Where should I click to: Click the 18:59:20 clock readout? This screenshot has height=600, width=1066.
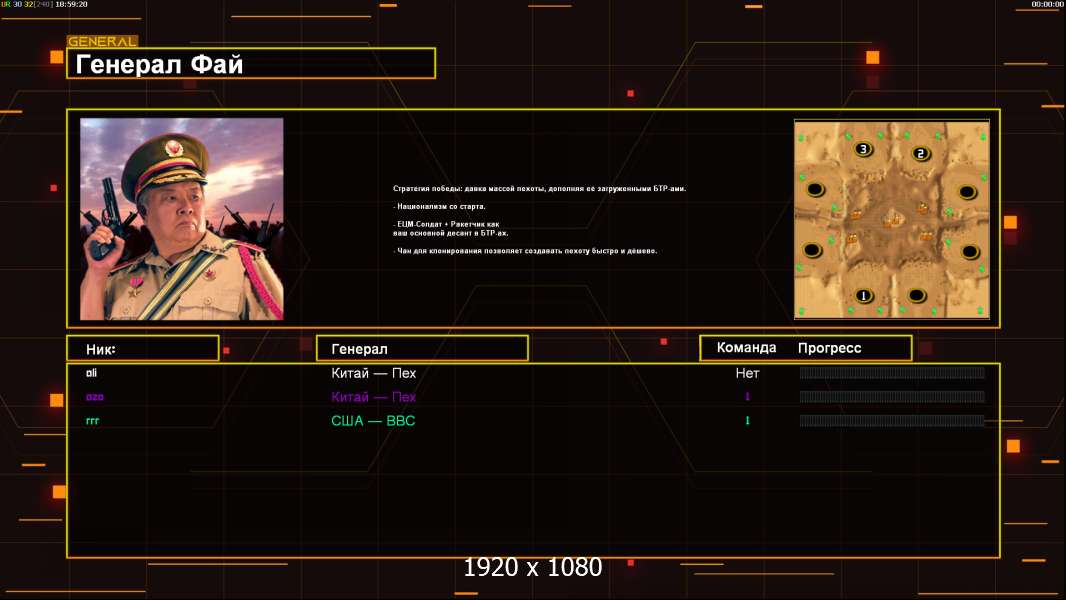click(71, 4)
